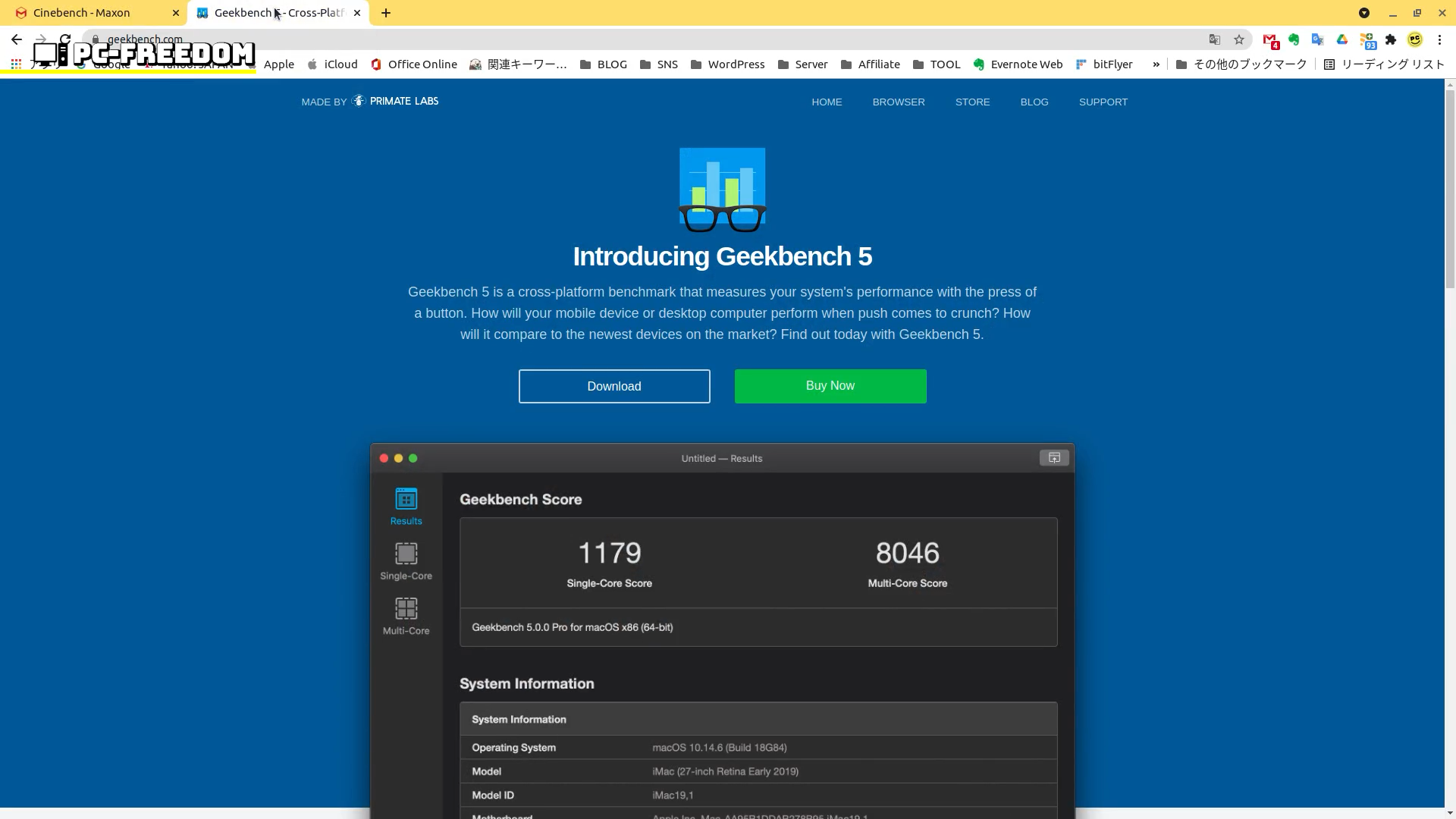1456x819 pixels.
Task: Click the SUPPORT navigation link
Action: (1103, 102)
